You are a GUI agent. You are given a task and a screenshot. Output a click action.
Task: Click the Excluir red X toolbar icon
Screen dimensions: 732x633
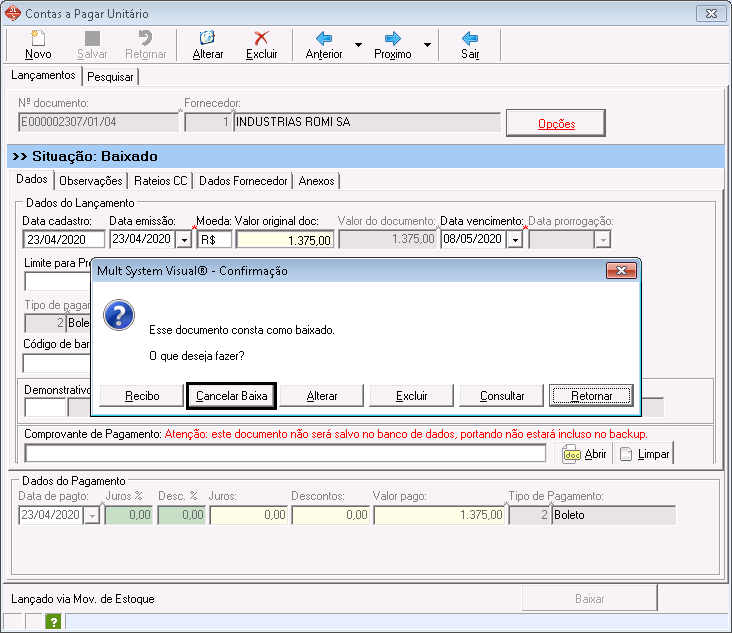tap(261, 39)
